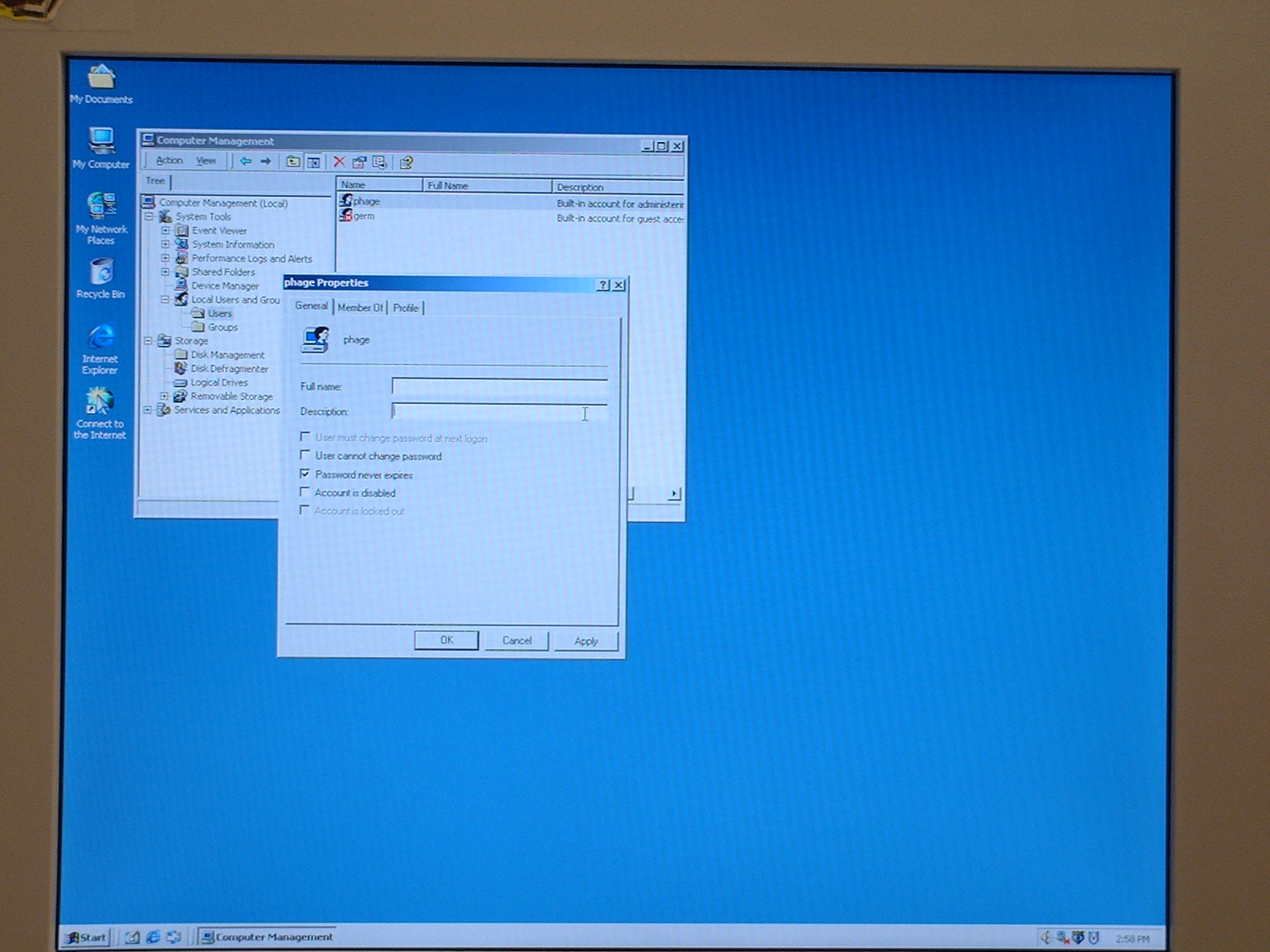
Task: Click into the Full name field
Action: pyautogui.click(x=499, y=386)
